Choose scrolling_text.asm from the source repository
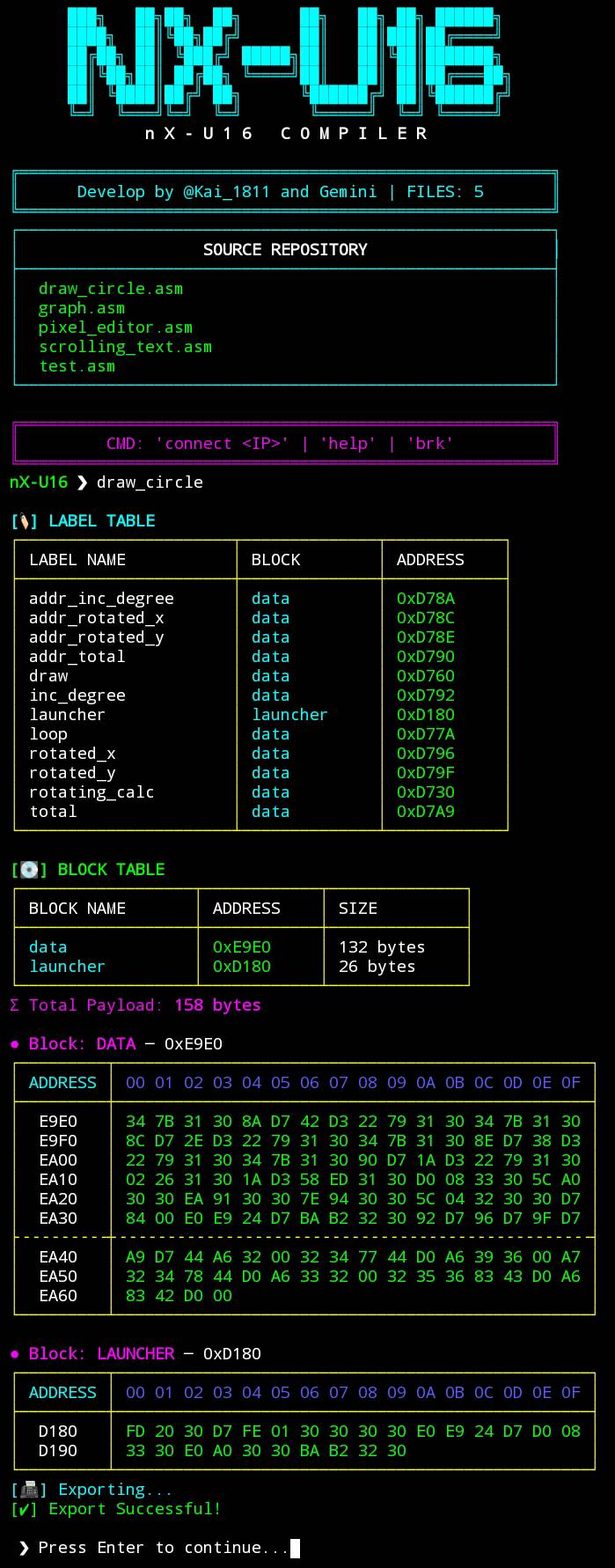The image size is (615, 1568). (x=125, y=347)
